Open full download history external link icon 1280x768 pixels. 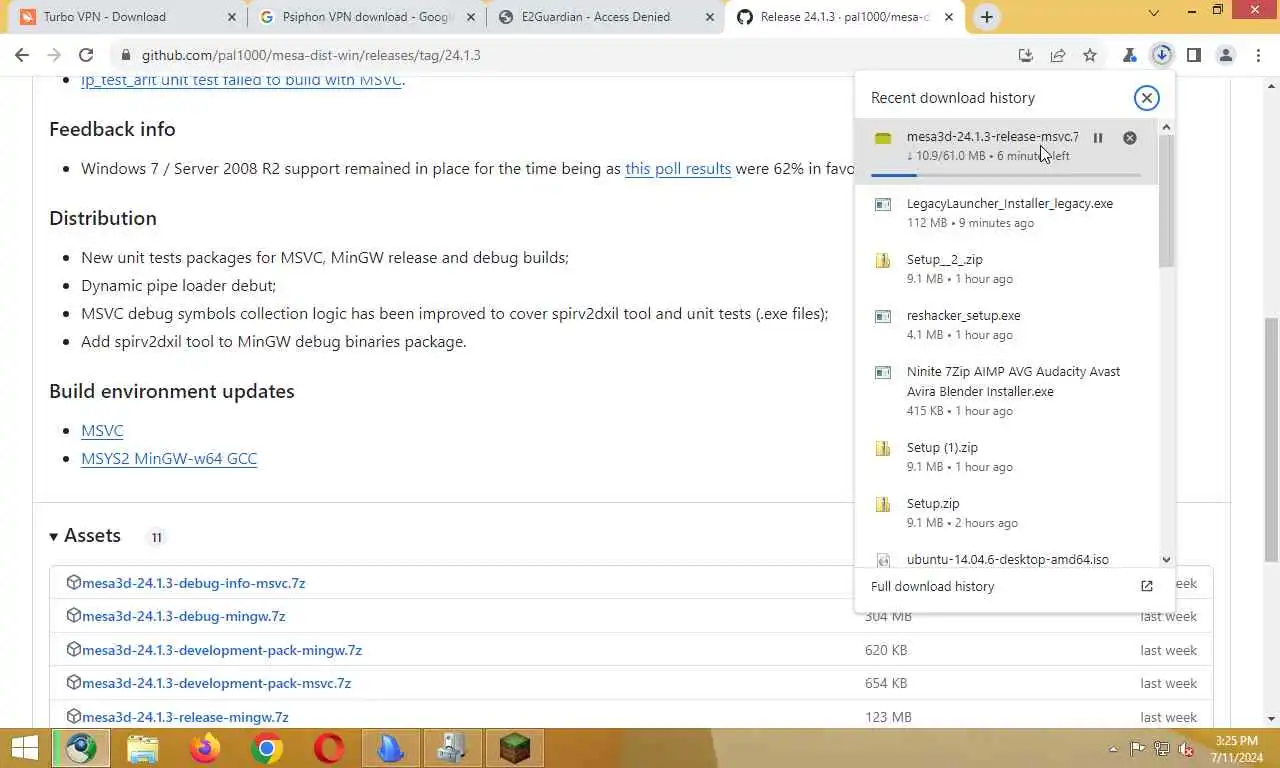tap(1147, 586)
